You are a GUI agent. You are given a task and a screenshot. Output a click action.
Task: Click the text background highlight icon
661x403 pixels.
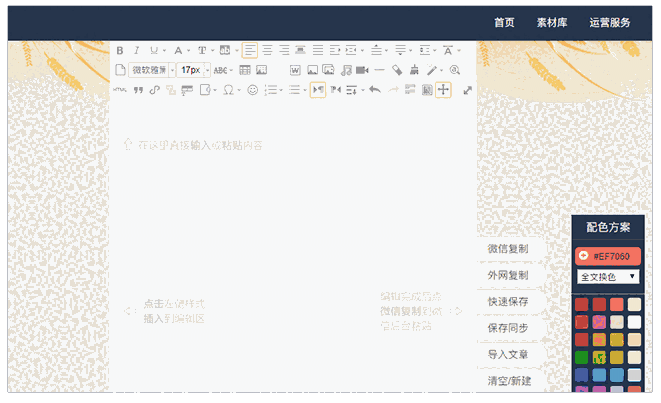(225, 51)
